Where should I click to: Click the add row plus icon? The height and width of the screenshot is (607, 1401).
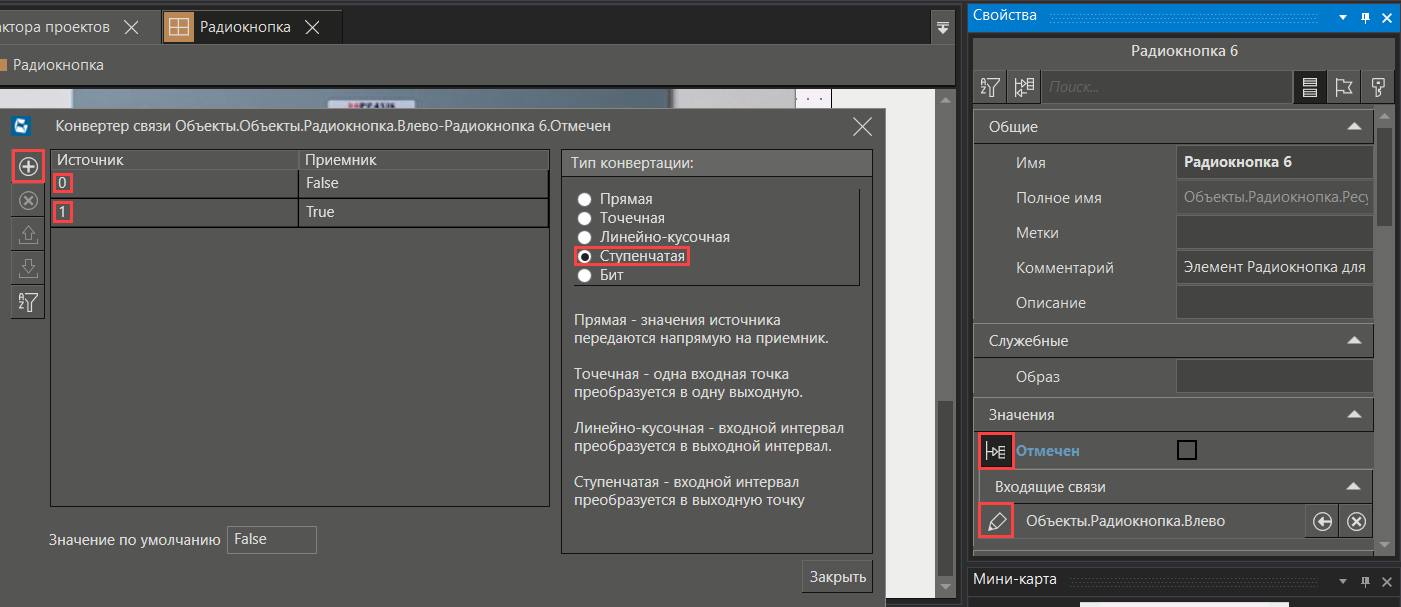[28, 167]
